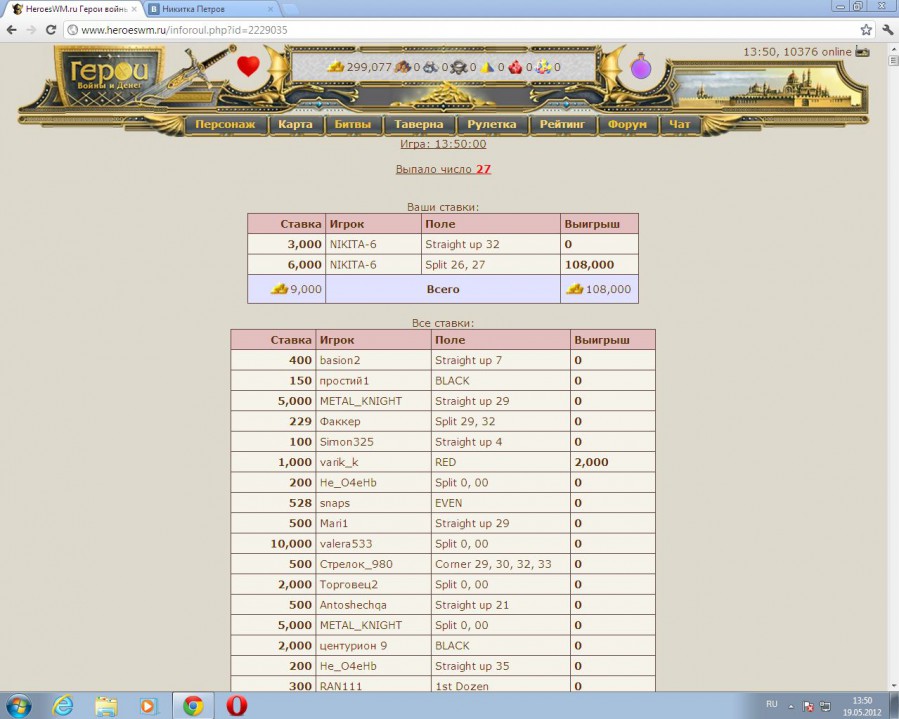Click the Игра: 13:50:00 link
The height and width of the screenshot is (719, 899).
coord(443,145)
